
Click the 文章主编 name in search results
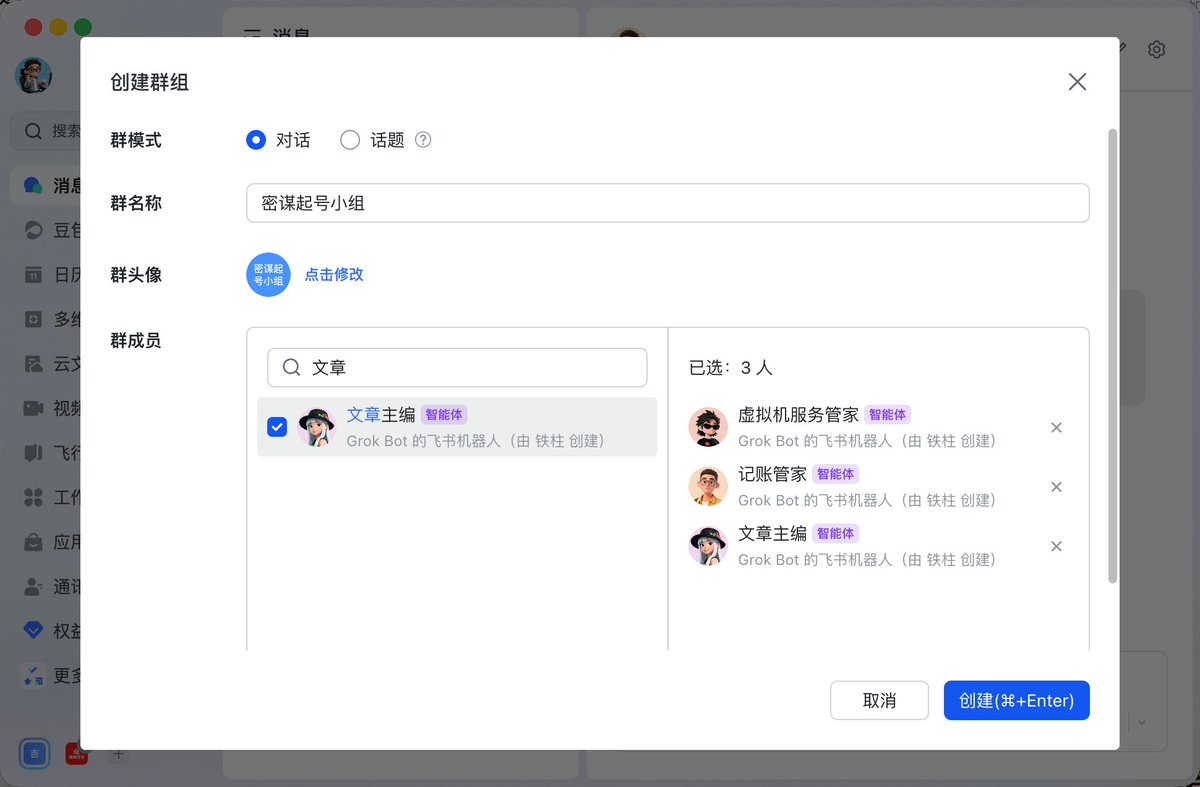(x=381, y=415)
